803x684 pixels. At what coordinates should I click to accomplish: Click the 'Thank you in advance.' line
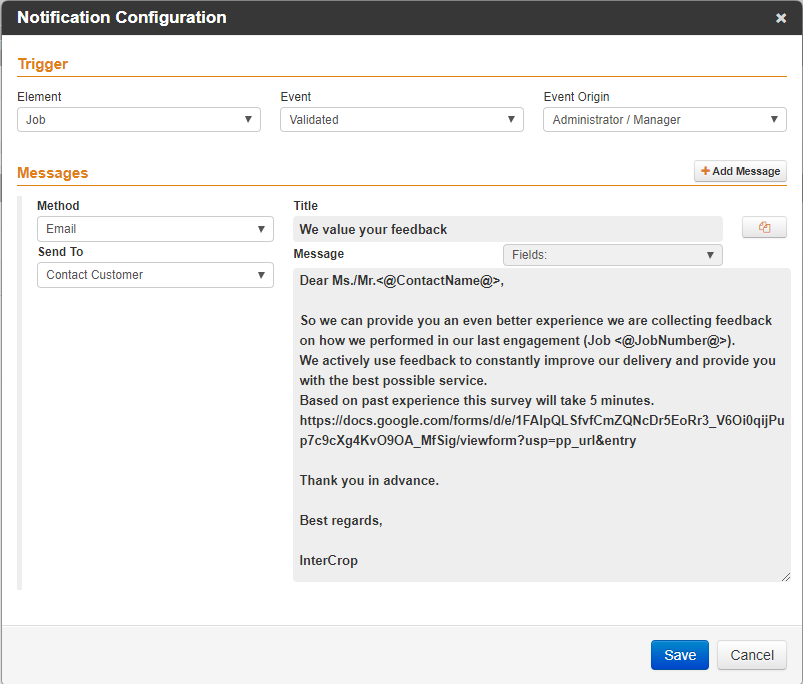(369, 480)
